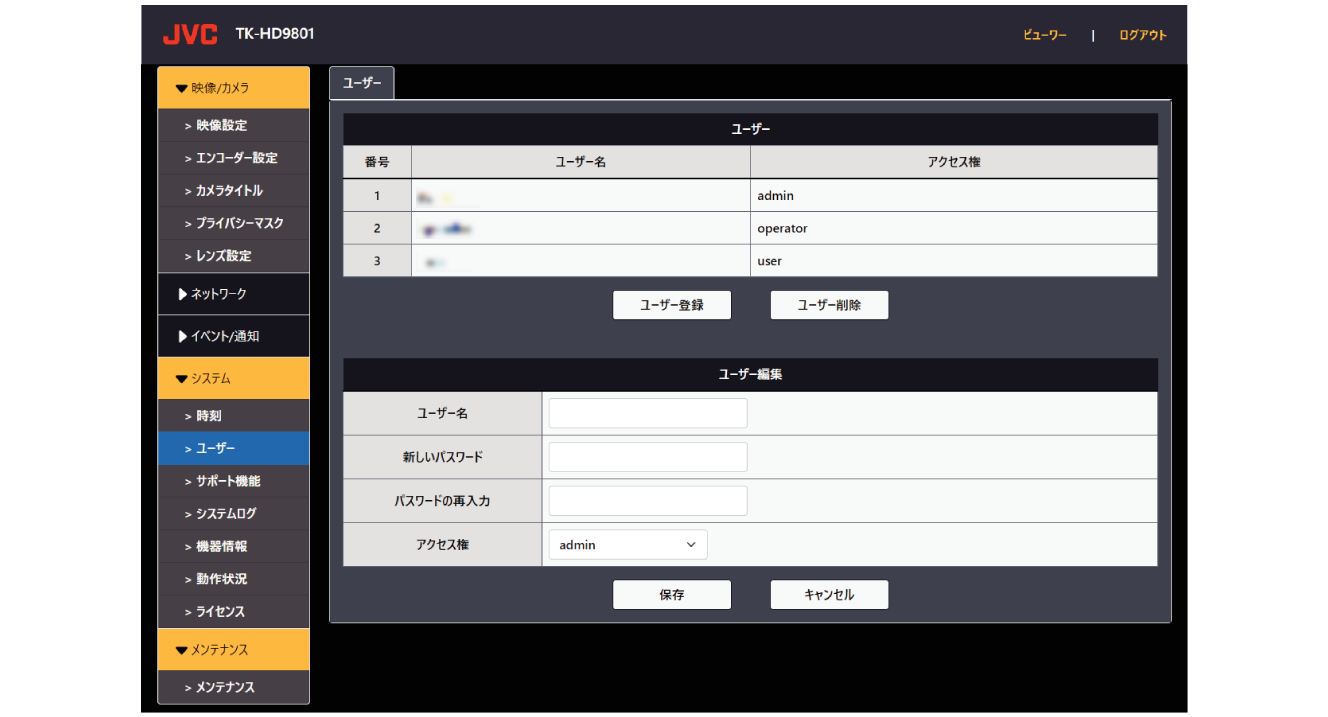Open ライセンス page

click(233, 612)
